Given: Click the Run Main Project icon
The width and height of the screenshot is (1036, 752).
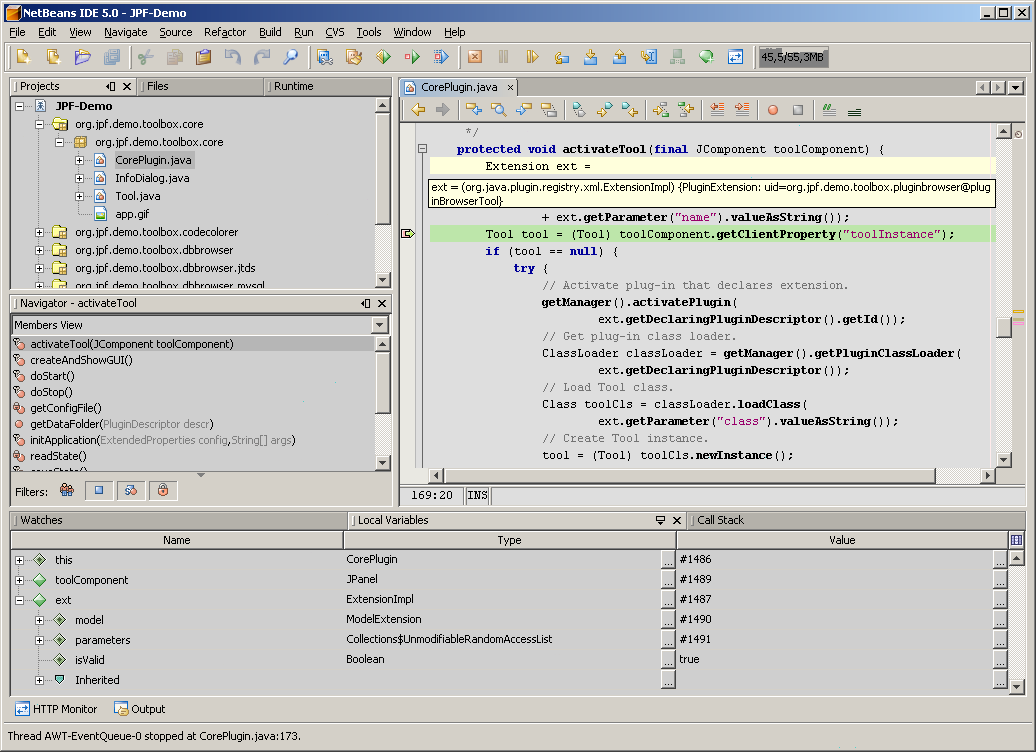Looking at the screenshot, I should coord(383,57).
